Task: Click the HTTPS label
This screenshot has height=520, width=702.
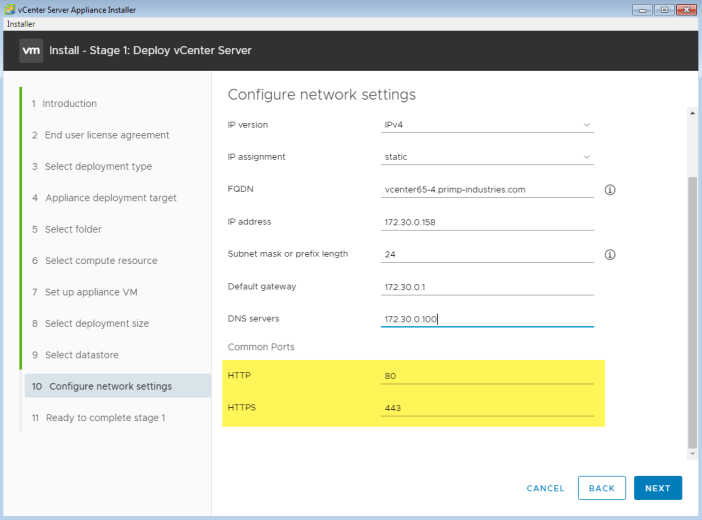Action: 242,408
